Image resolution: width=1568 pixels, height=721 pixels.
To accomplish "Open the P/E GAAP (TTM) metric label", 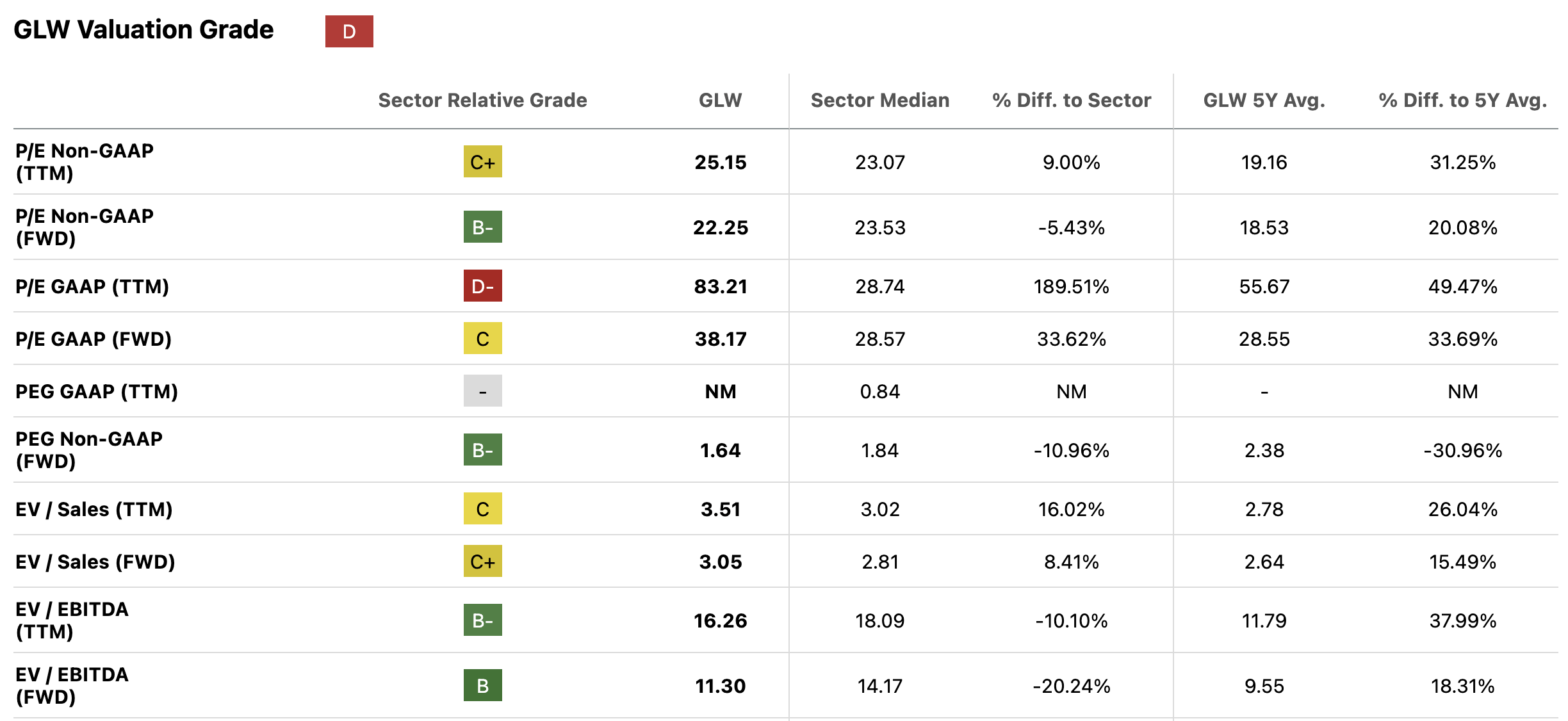I will (x=92, y=286).
